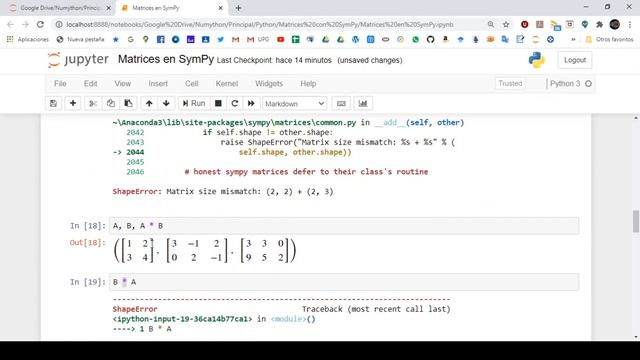Click input cell In [18] code field

(x=344, y=226)
